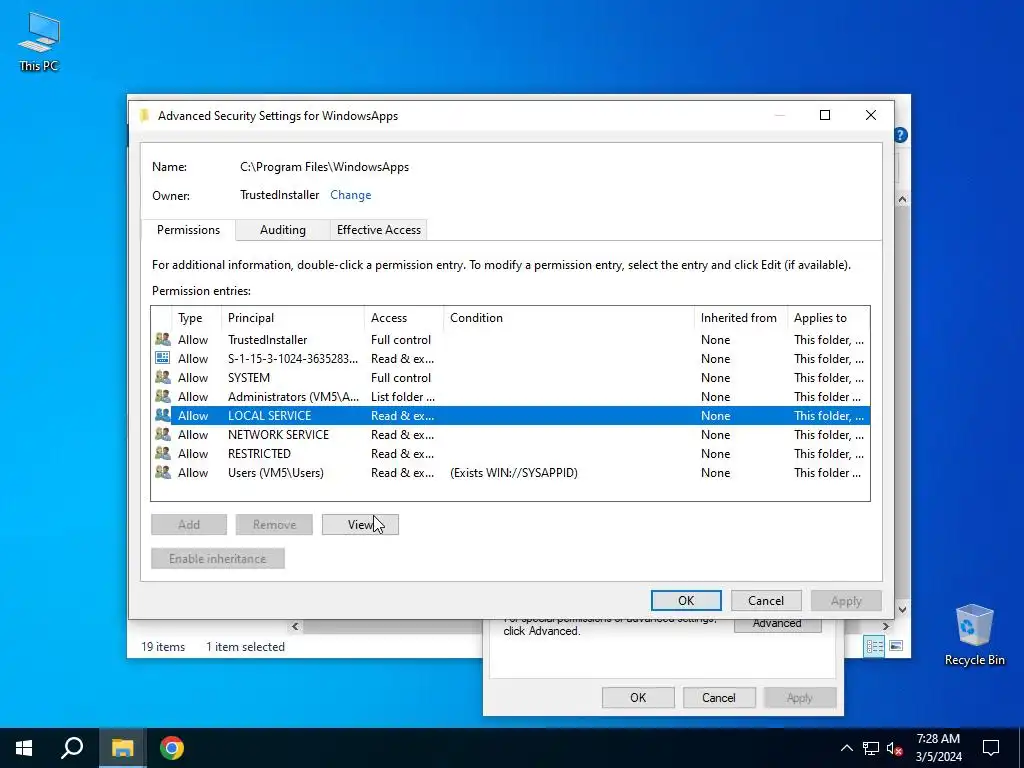Open File Explorer from the taskbar
Image resolution: width=1024 pixels, height=768 pixels.
pos(122,748)
